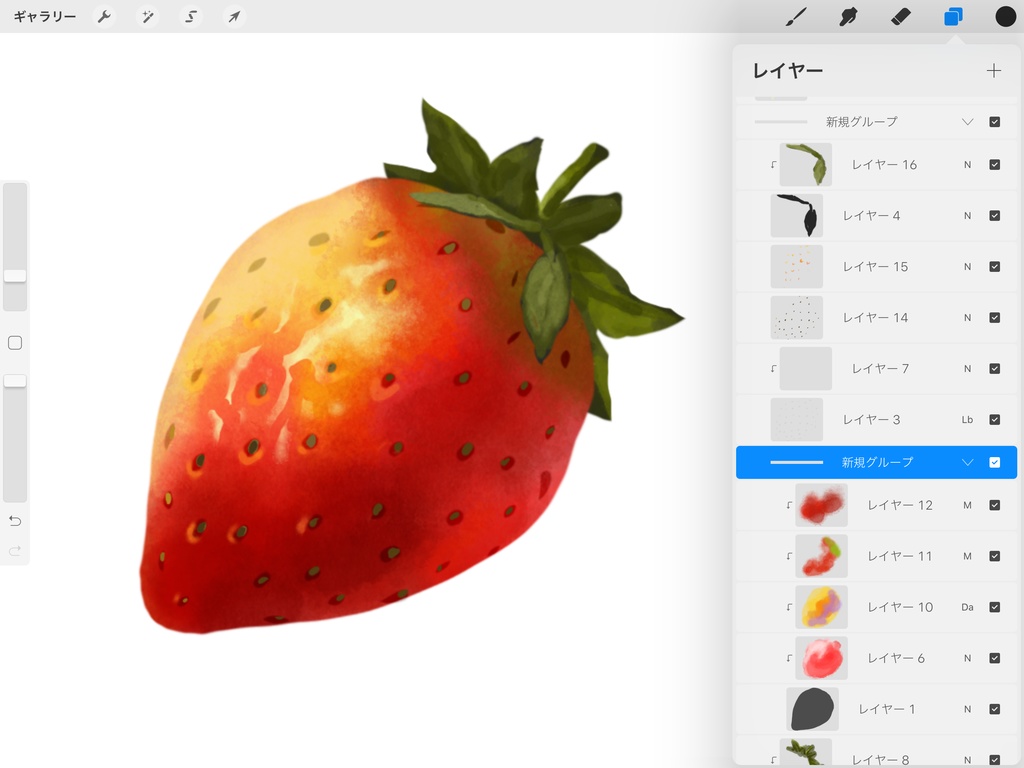The height and width of the screenshot is (768, 1024).
Task: Collapse the selected blue 新規グループ chevron
Action: (967, 462)
